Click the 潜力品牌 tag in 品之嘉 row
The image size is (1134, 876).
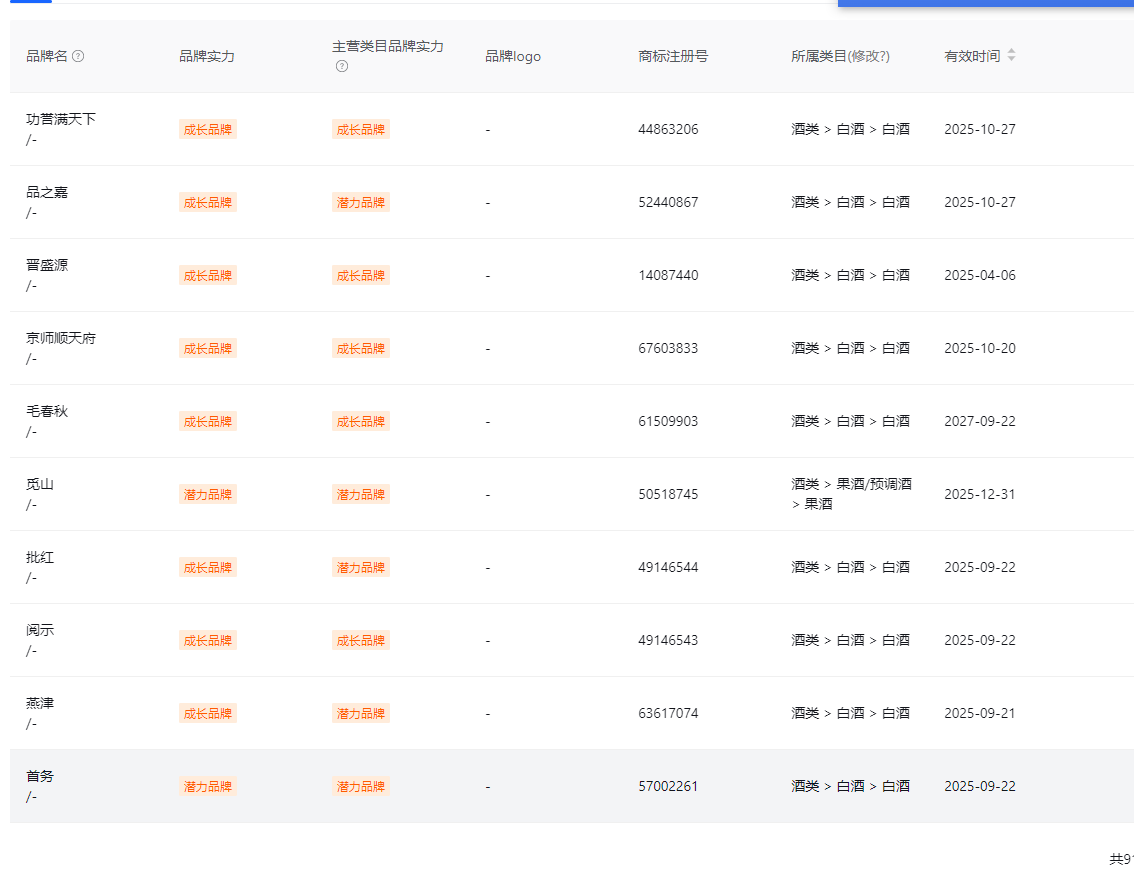point(360,202)
